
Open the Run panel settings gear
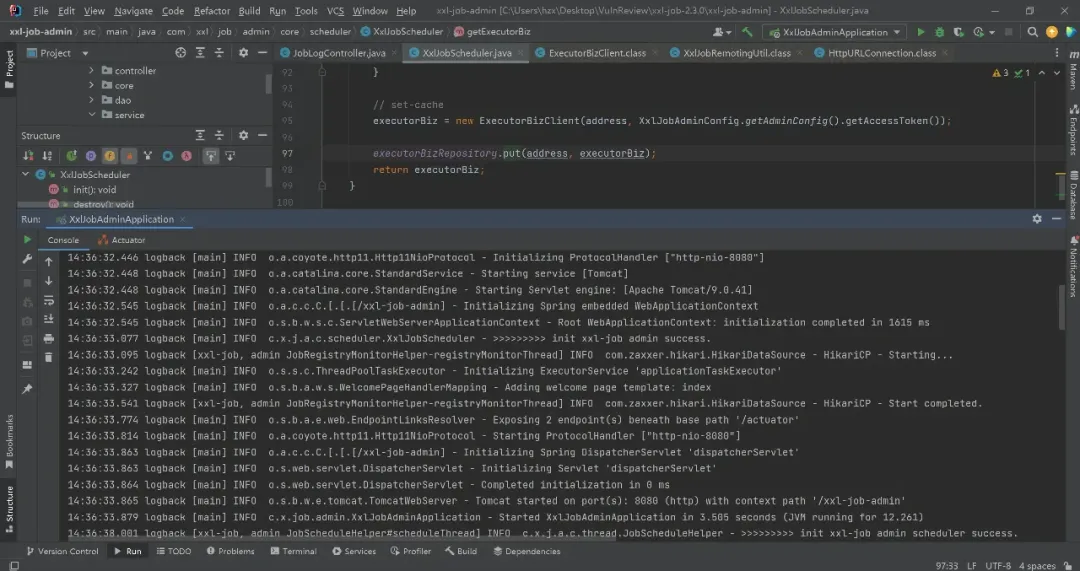[x=1037, y=219]
